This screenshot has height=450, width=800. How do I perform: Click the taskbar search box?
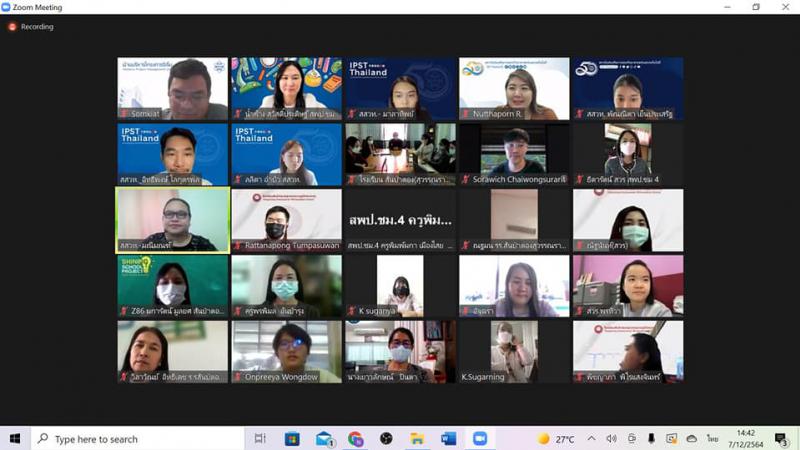[137, 439]
